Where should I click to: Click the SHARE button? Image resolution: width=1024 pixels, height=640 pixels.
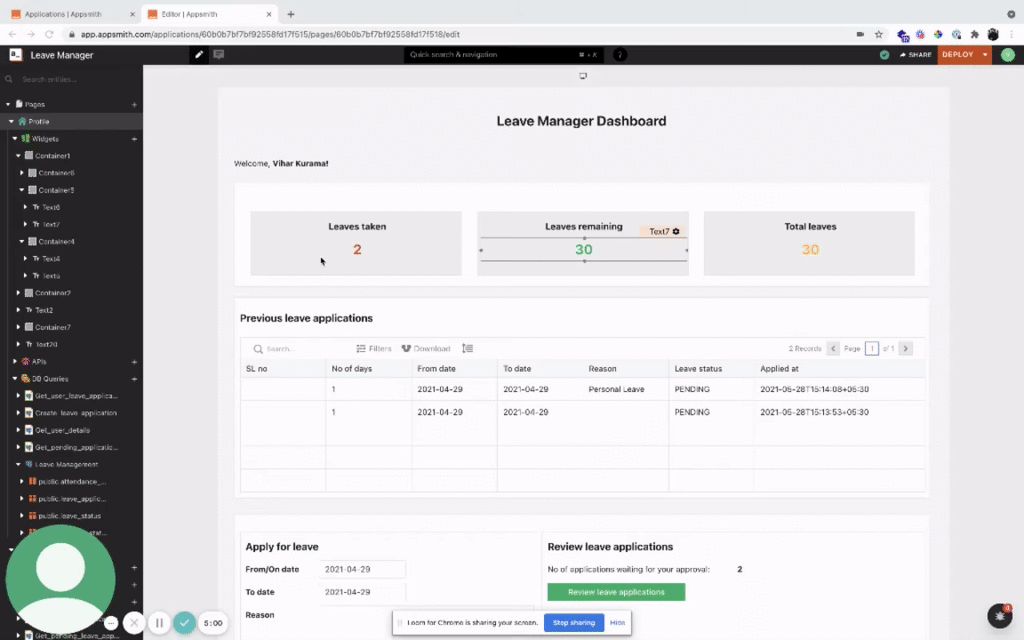tap(916, 55)
